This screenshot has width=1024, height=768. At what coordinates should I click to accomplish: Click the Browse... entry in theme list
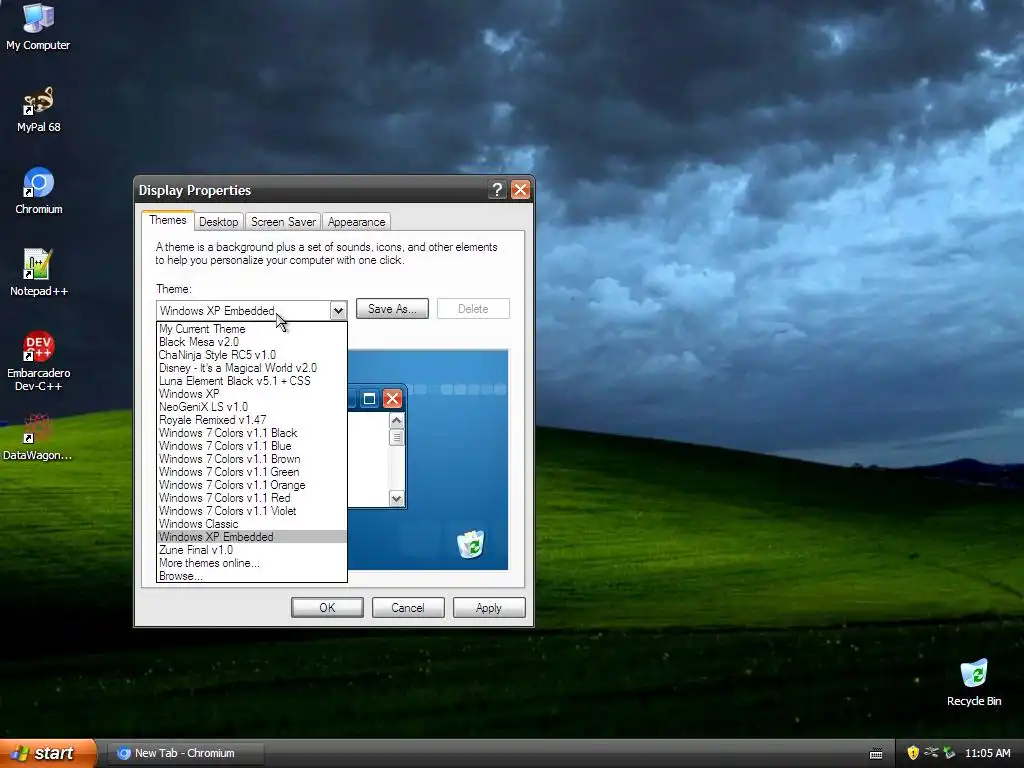(x=251, y=576)
